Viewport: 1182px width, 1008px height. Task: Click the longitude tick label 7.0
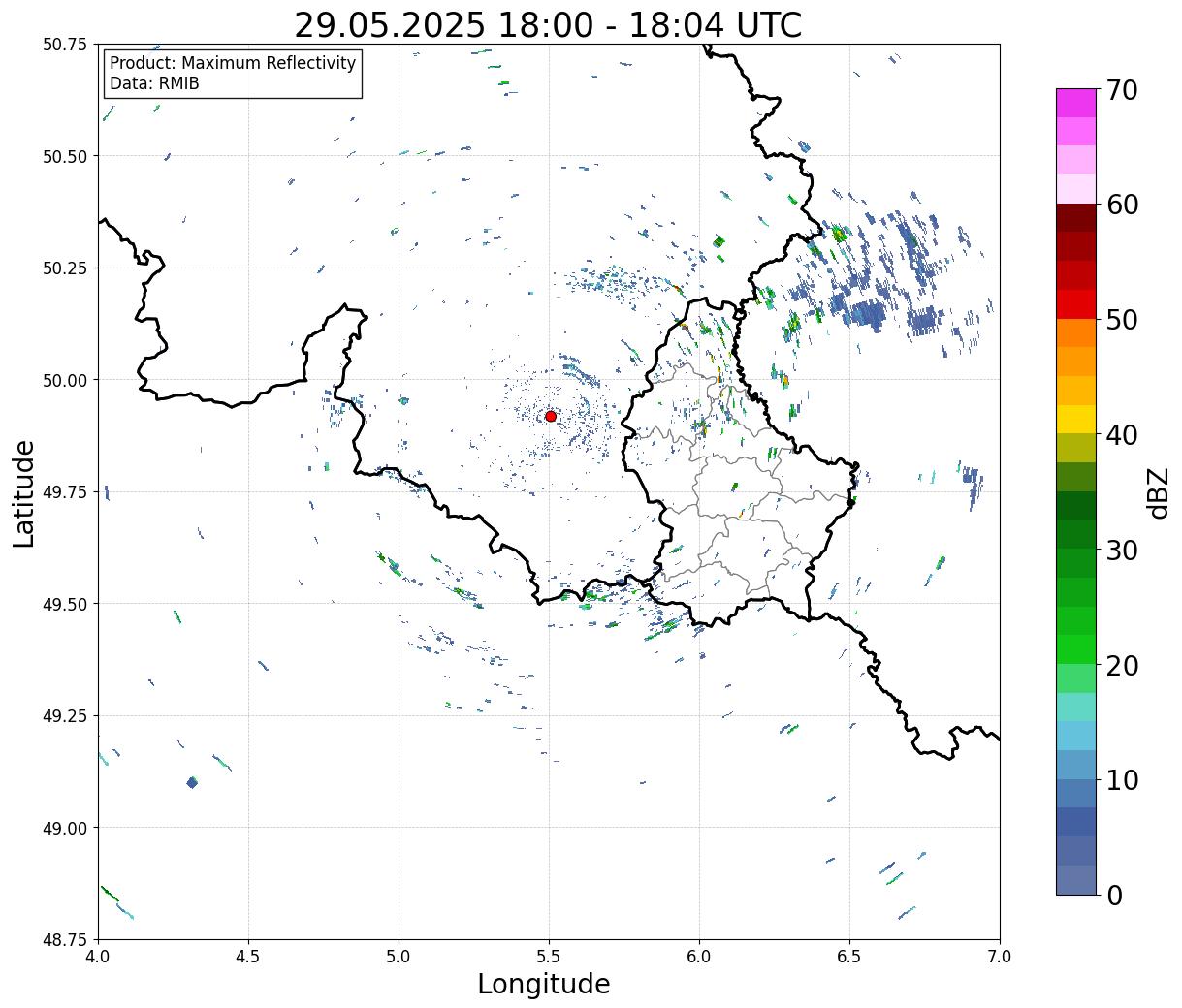tap(1000, 957)
